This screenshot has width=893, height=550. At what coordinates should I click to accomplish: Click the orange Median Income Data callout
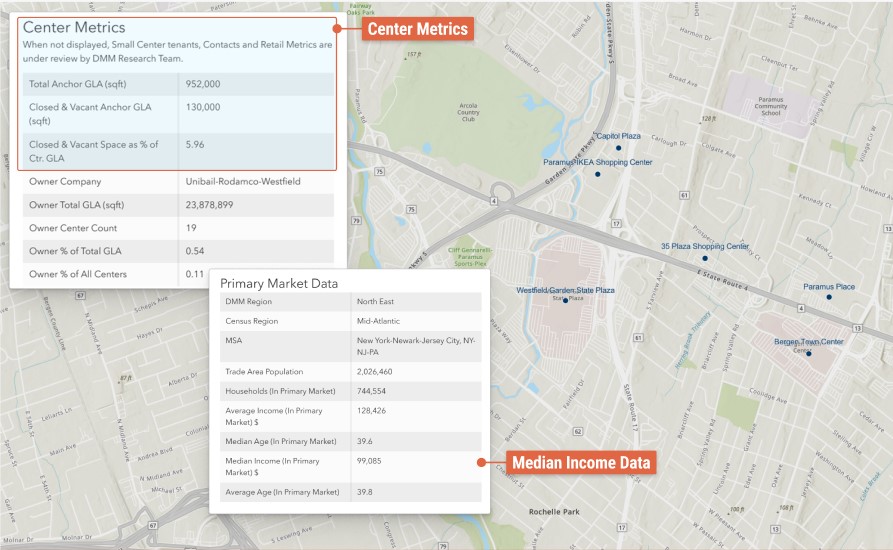pyautogui.click(x=581, y=463)
